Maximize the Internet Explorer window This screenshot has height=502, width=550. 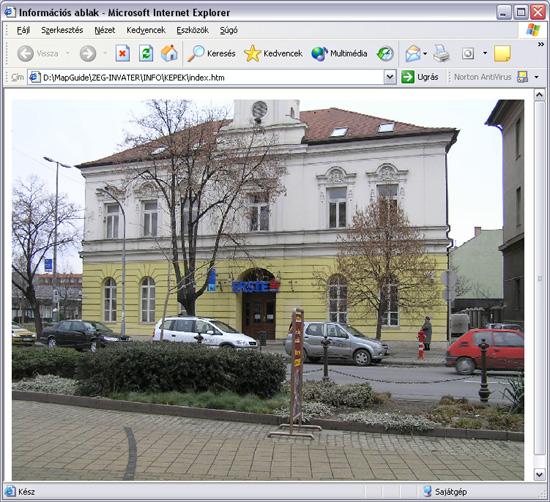(521, 13)
